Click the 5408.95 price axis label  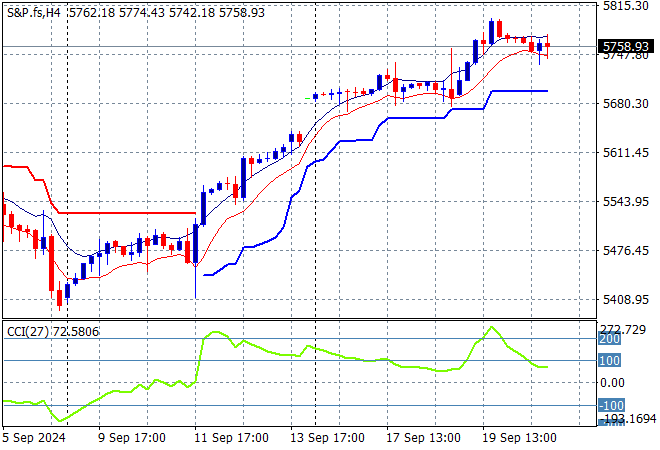pos(626,299)
